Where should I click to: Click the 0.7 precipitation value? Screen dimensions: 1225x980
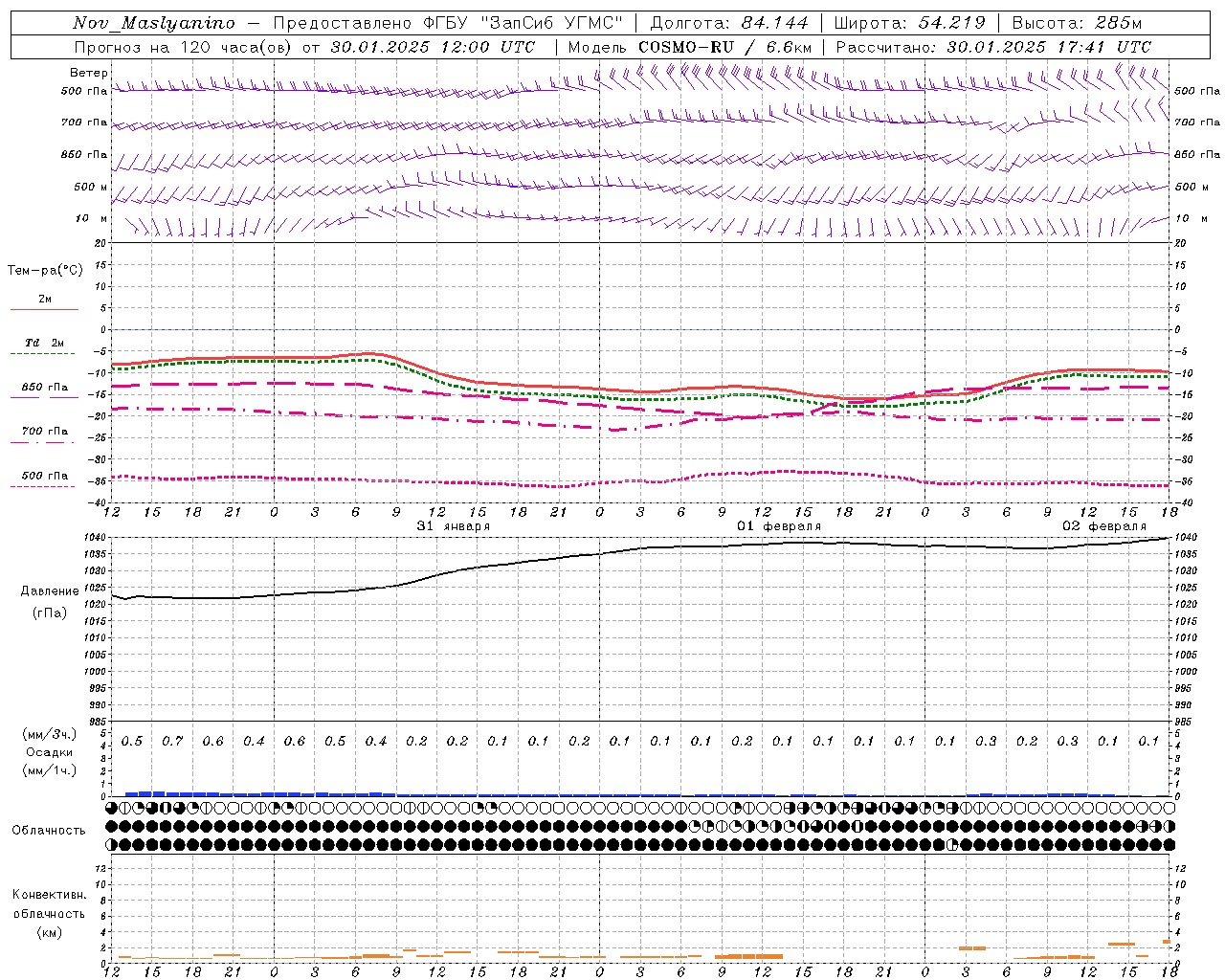pyautogui.click(x=172, y=741)
